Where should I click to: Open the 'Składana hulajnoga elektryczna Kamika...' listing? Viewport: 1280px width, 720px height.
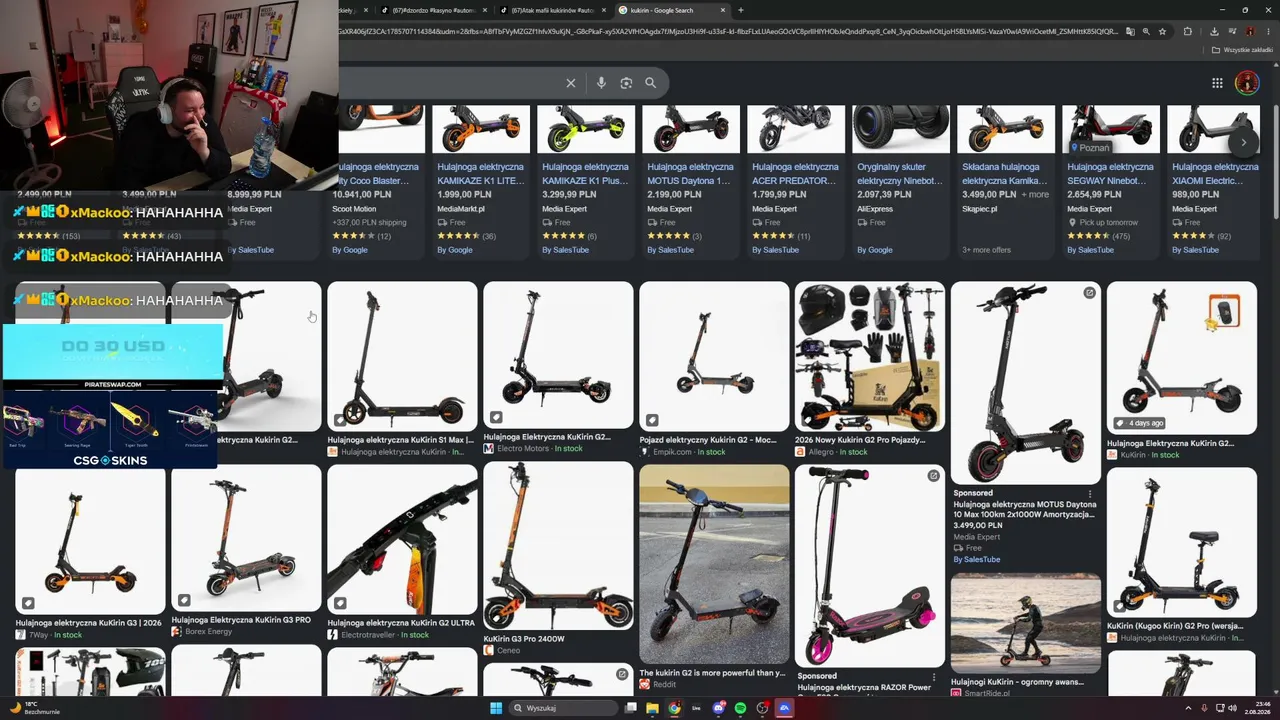coord(1006,180)
